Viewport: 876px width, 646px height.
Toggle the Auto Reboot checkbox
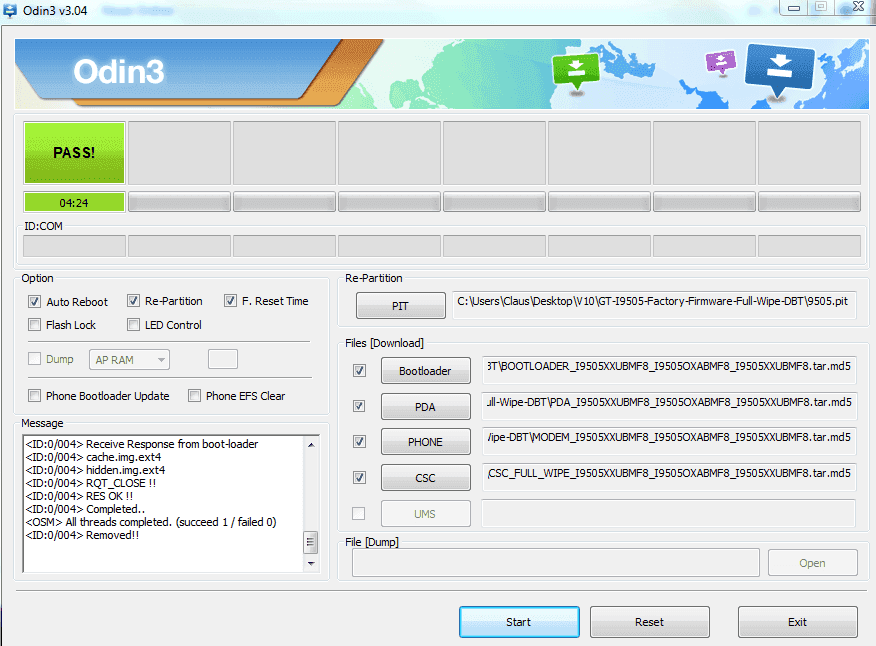35,302
